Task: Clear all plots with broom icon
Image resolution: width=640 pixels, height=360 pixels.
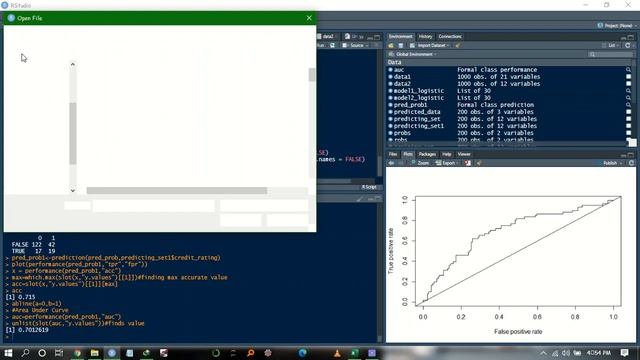Action: pos(479,163)
